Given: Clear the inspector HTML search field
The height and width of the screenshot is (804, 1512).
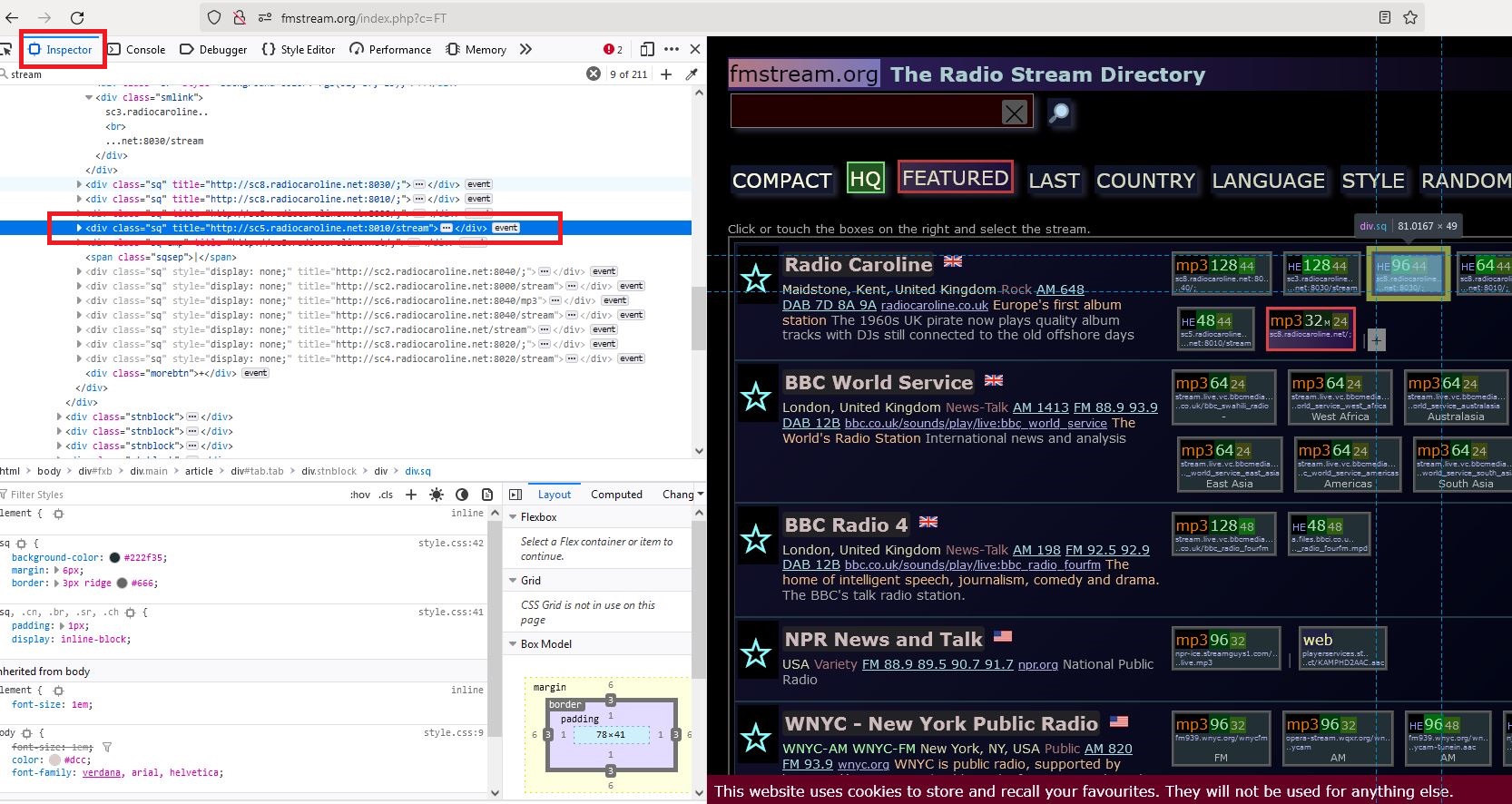Looking at the screenshot, I should pos(594,74).
